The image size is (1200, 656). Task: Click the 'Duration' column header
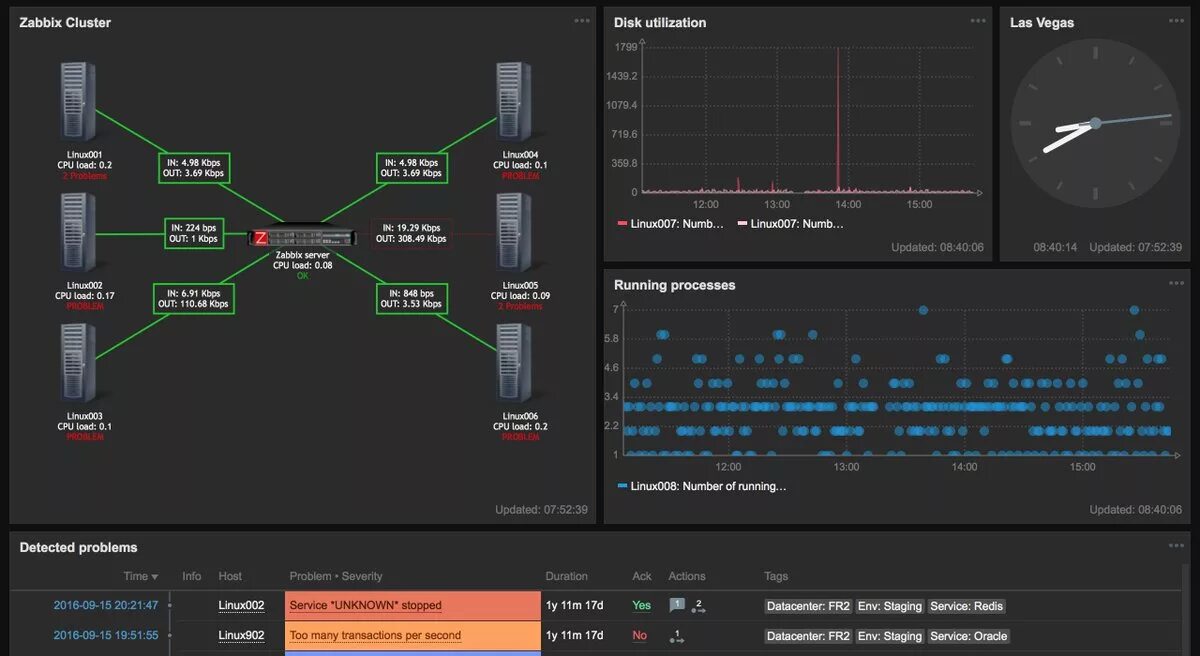(x=567, y=576)
